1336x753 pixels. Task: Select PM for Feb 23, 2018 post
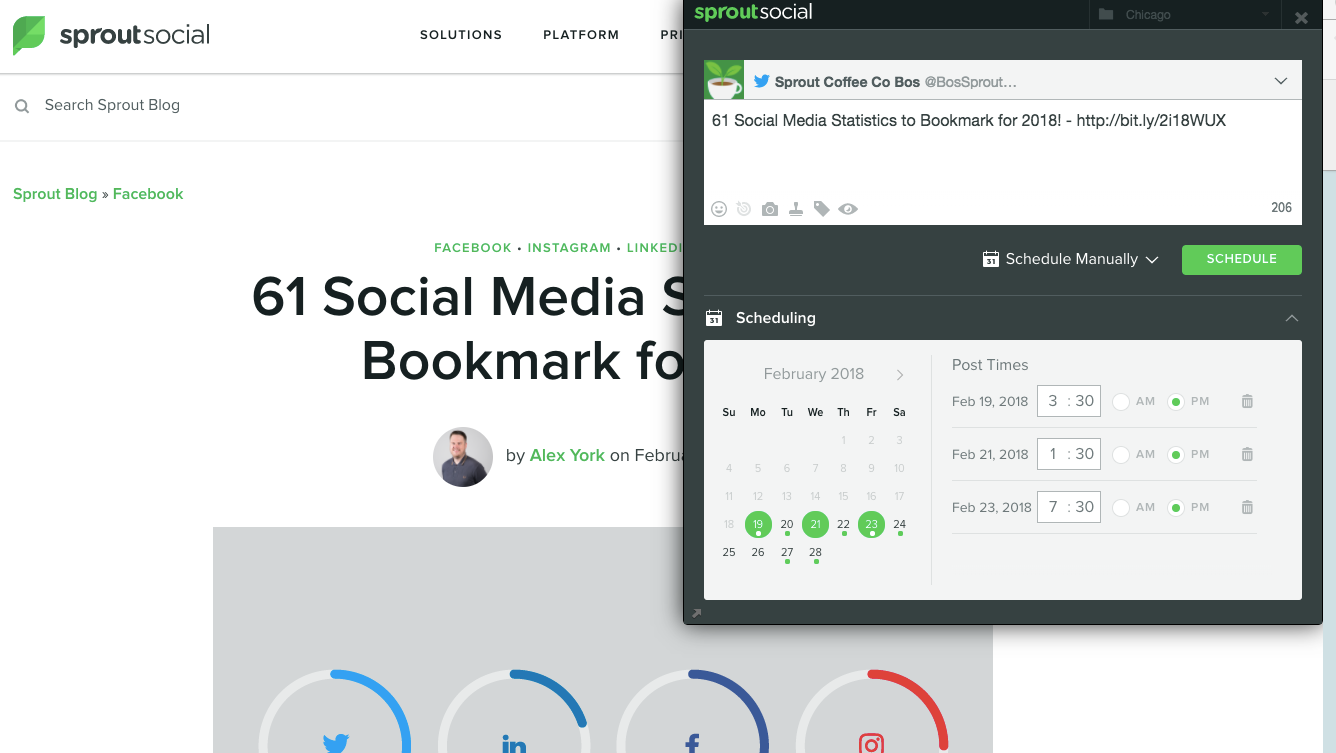[1176, 507]
